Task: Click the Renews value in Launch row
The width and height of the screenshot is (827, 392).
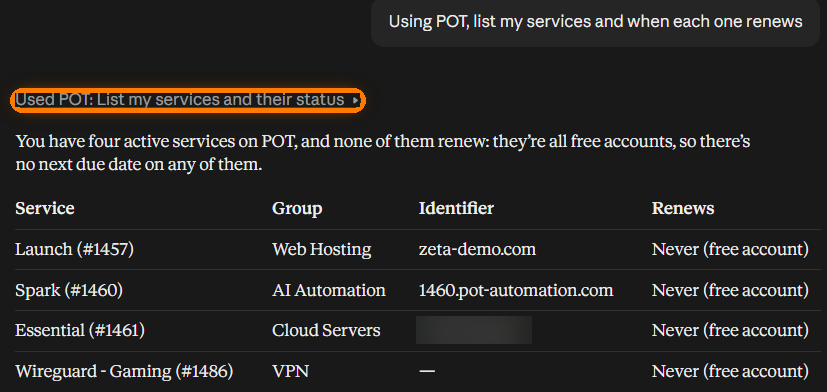Action: coord(730,249)
